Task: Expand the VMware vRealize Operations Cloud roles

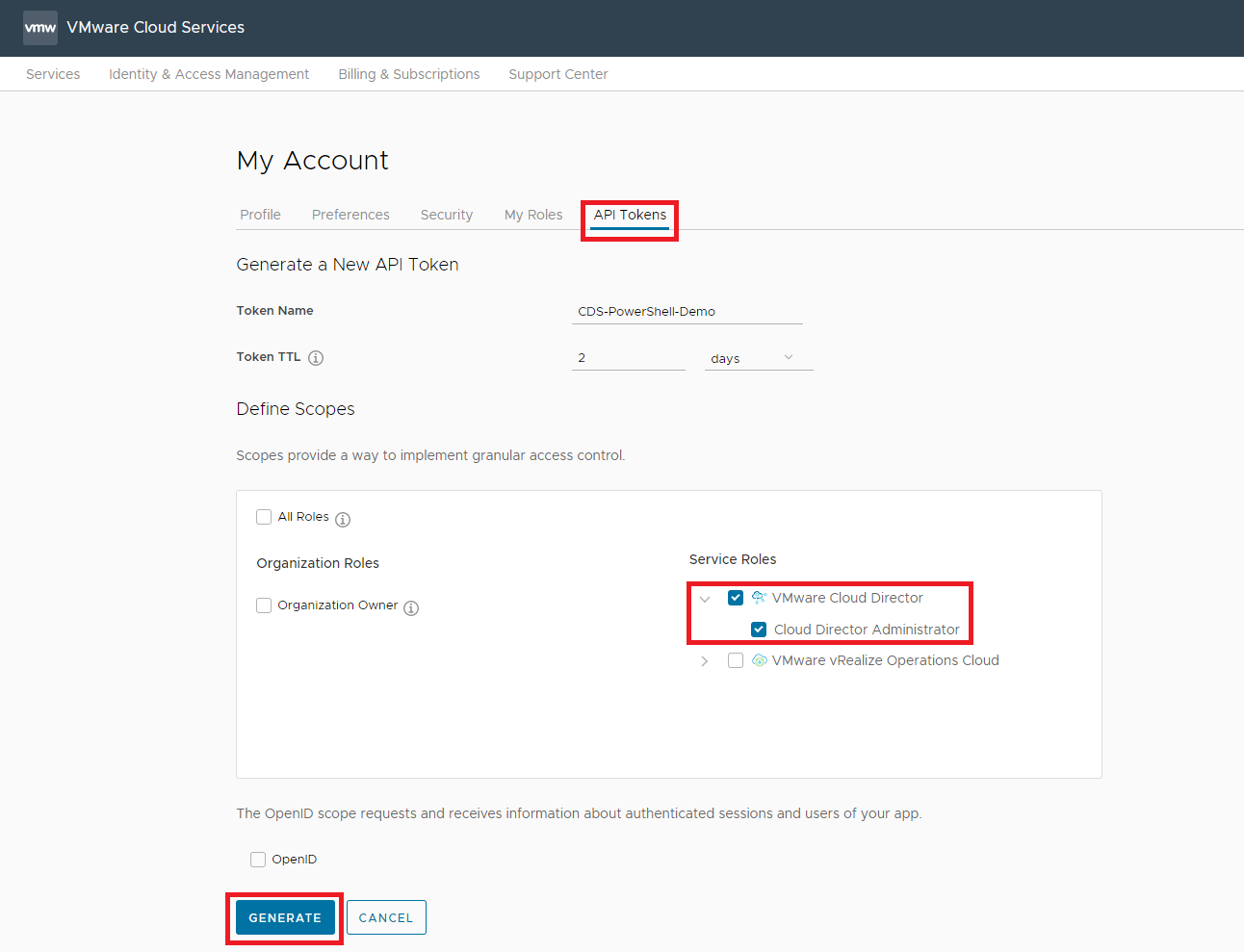Action: tap(705, 661)
